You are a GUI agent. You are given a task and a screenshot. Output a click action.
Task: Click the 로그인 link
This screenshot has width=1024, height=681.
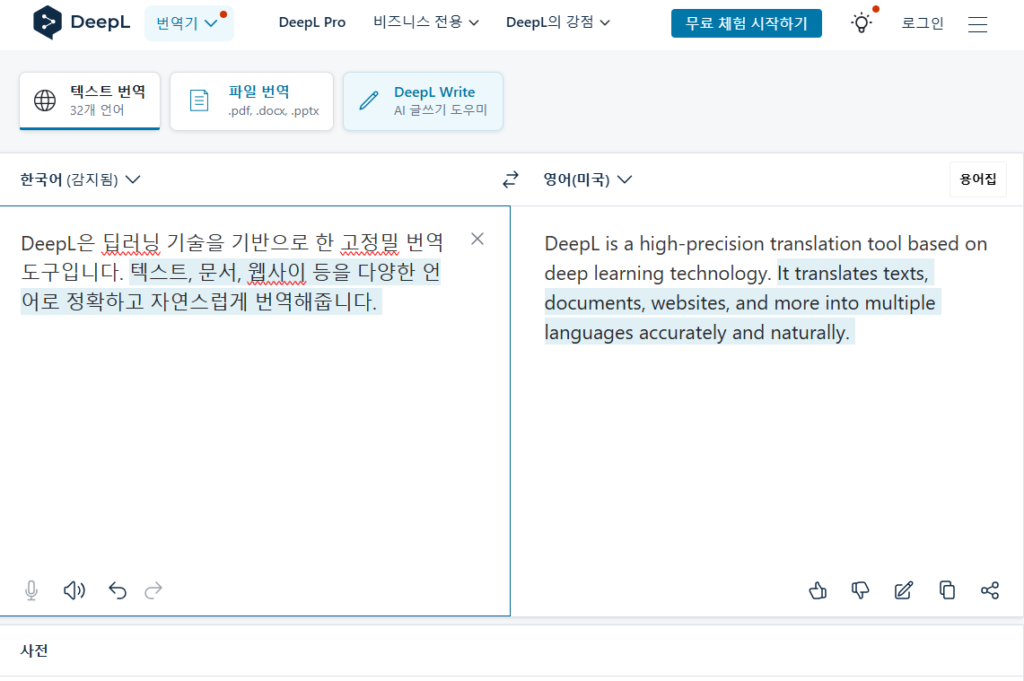(922, 24)
